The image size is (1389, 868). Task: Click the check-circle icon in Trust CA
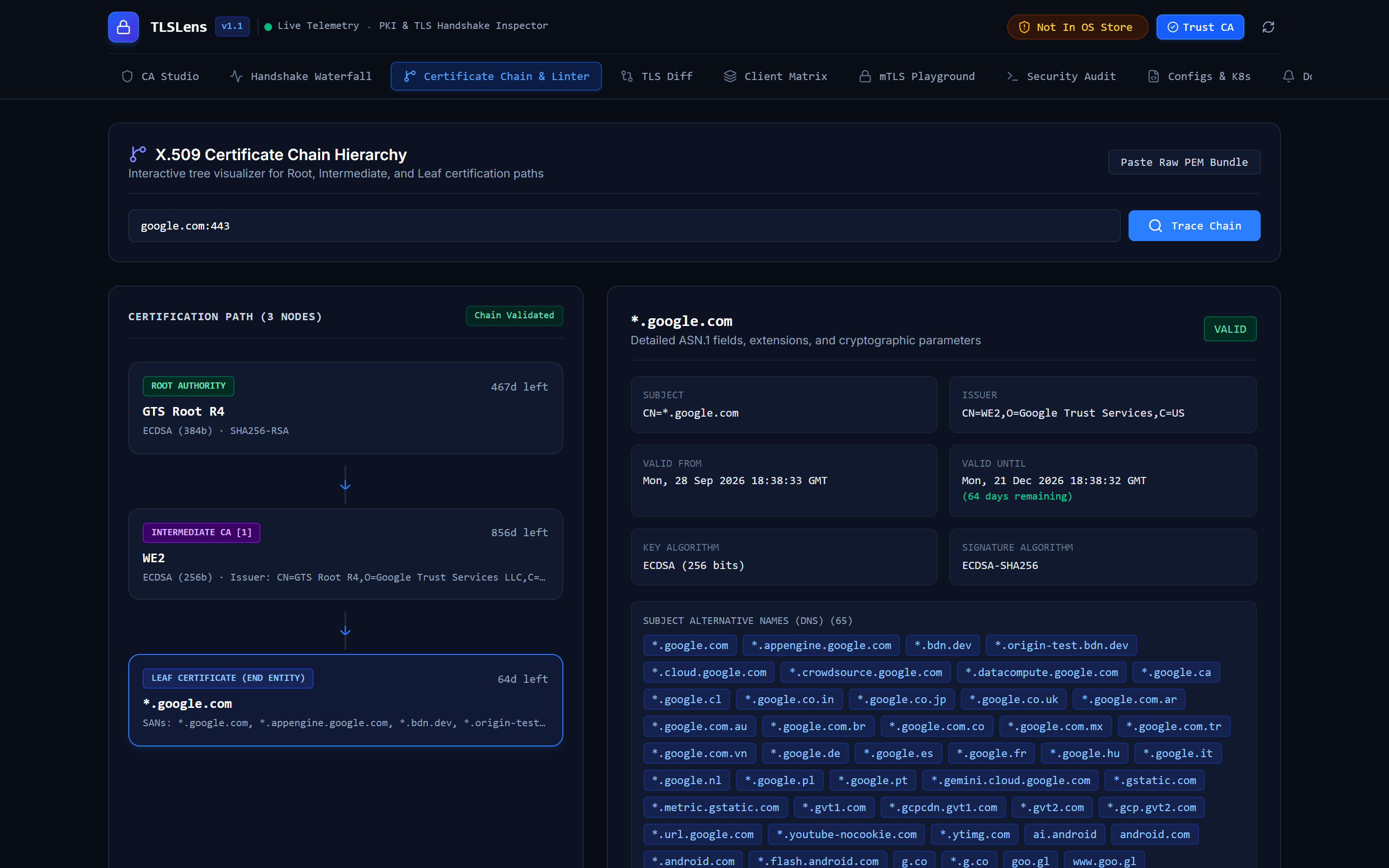tap(1173, 27)
